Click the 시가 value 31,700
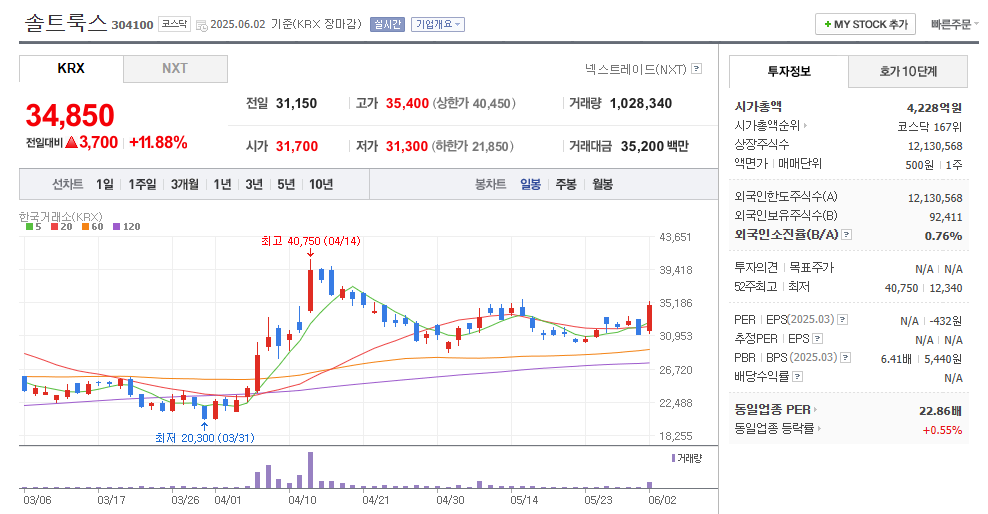988x514 pixels. point(297,146)
